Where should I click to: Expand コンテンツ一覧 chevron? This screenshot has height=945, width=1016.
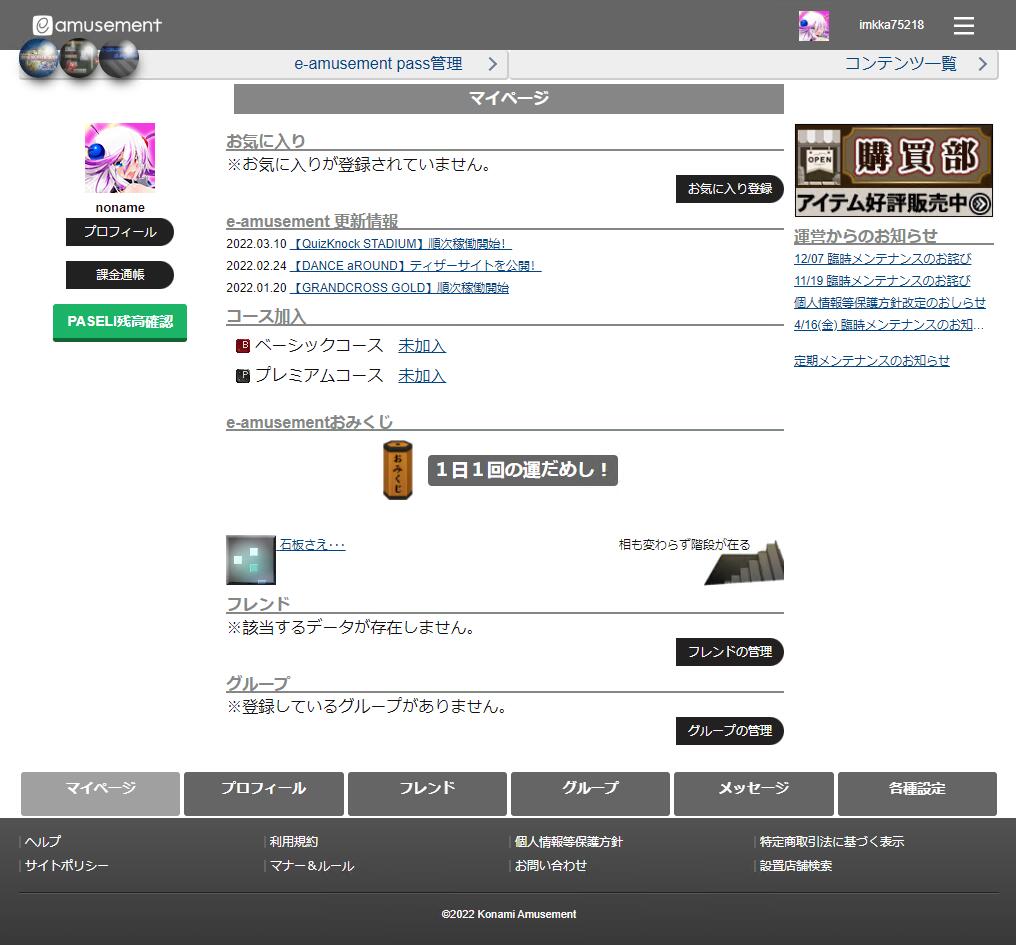pyautogui.click(x=982, y=64)
